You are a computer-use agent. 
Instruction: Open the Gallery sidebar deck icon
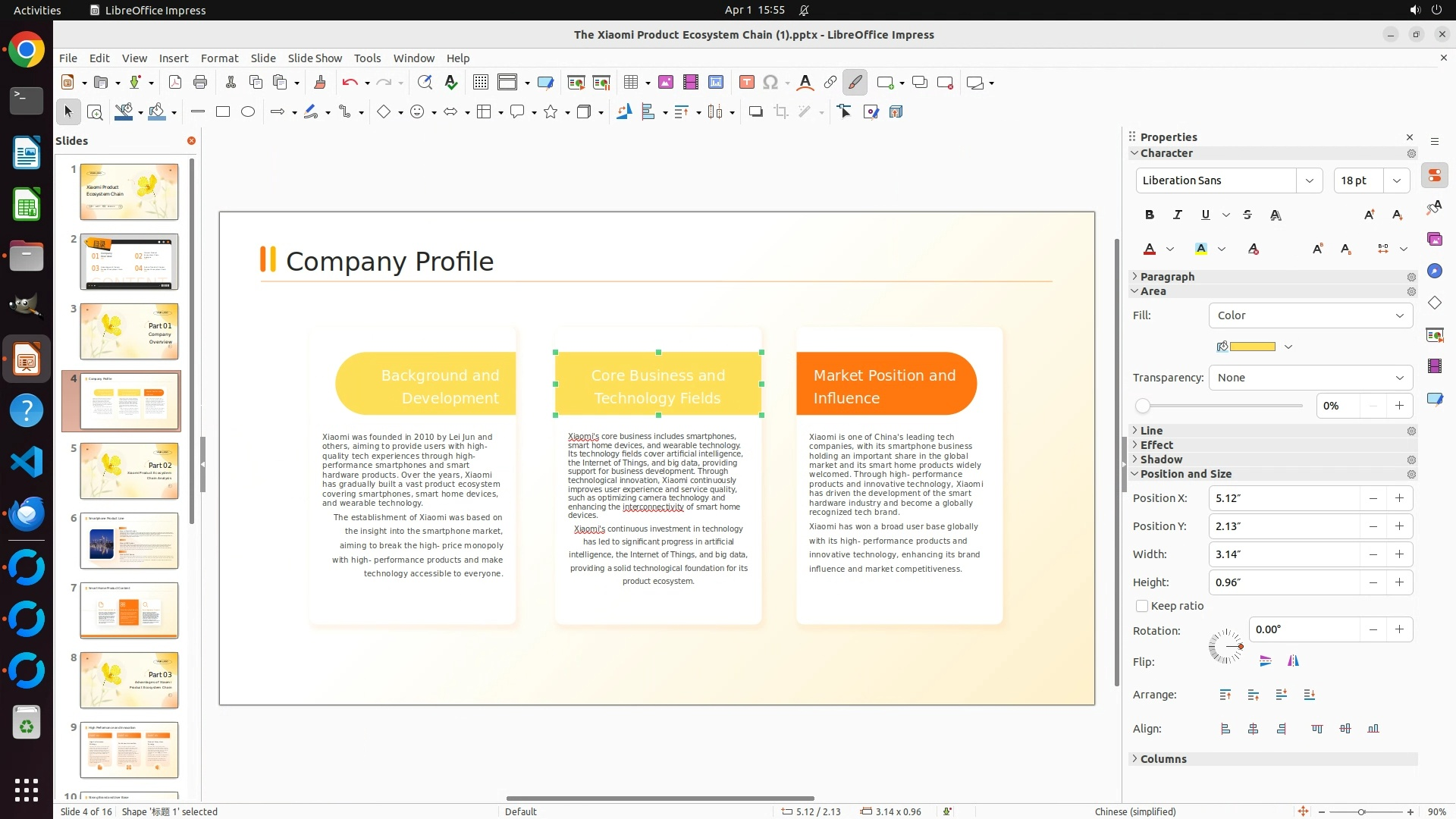[1434, 240]
